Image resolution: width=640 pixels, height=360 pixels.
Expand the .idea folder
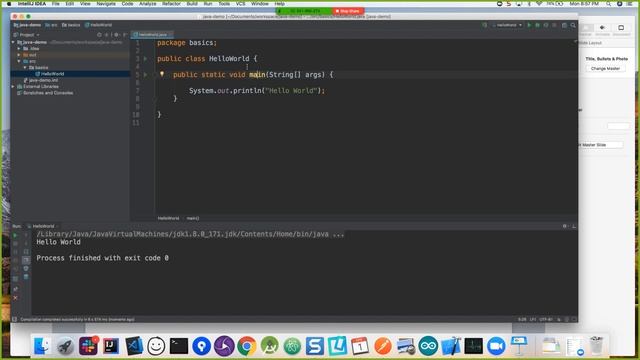point(19,49)
